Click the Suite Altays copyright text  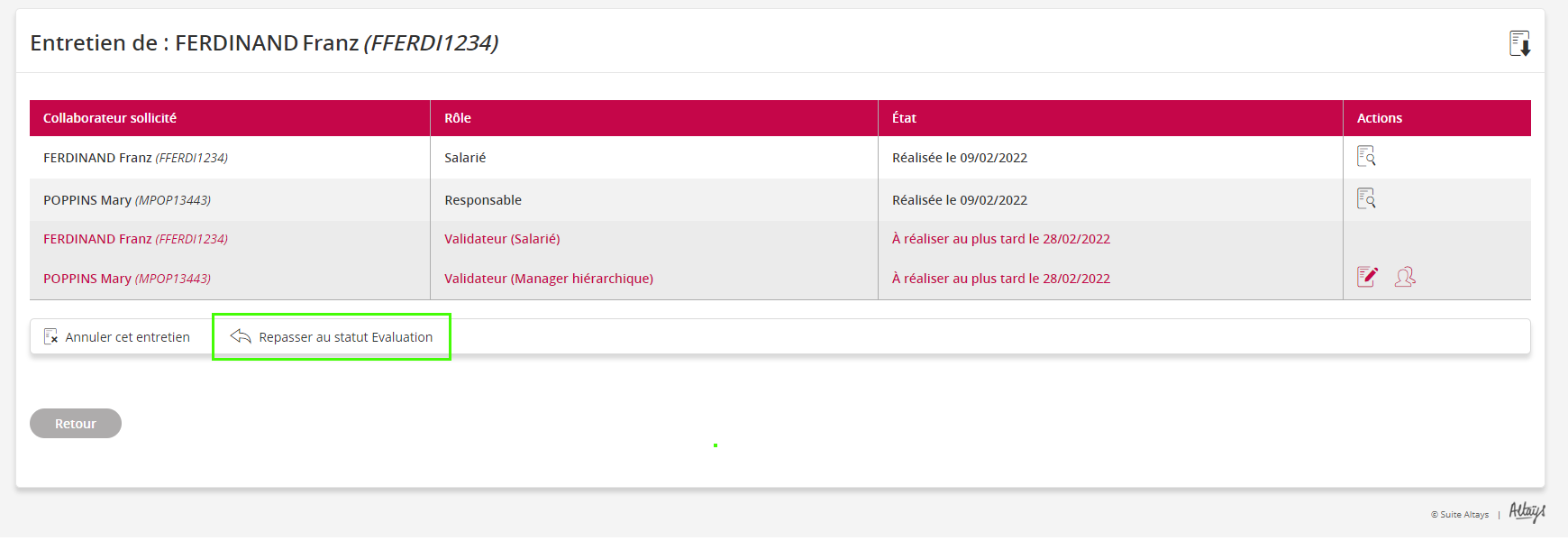(x=1460, y=515)
